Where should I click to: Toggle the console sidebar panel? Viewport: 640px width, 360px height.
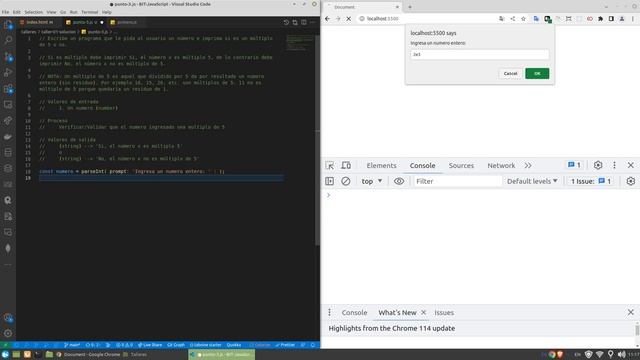point(329,181)
